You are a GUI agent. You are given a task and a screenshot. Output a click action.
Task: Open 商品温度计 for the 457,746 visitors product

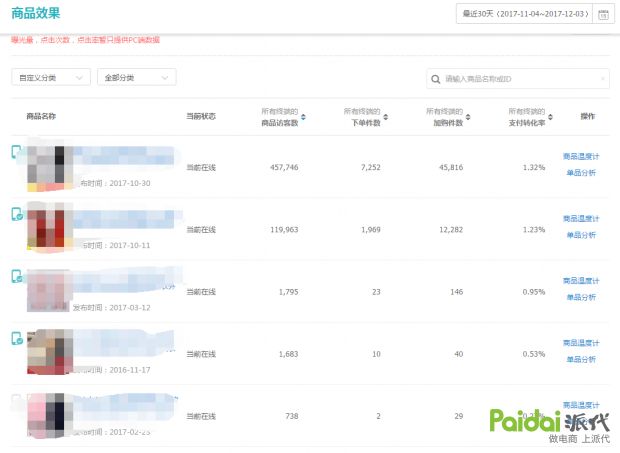tap(581, 157)
